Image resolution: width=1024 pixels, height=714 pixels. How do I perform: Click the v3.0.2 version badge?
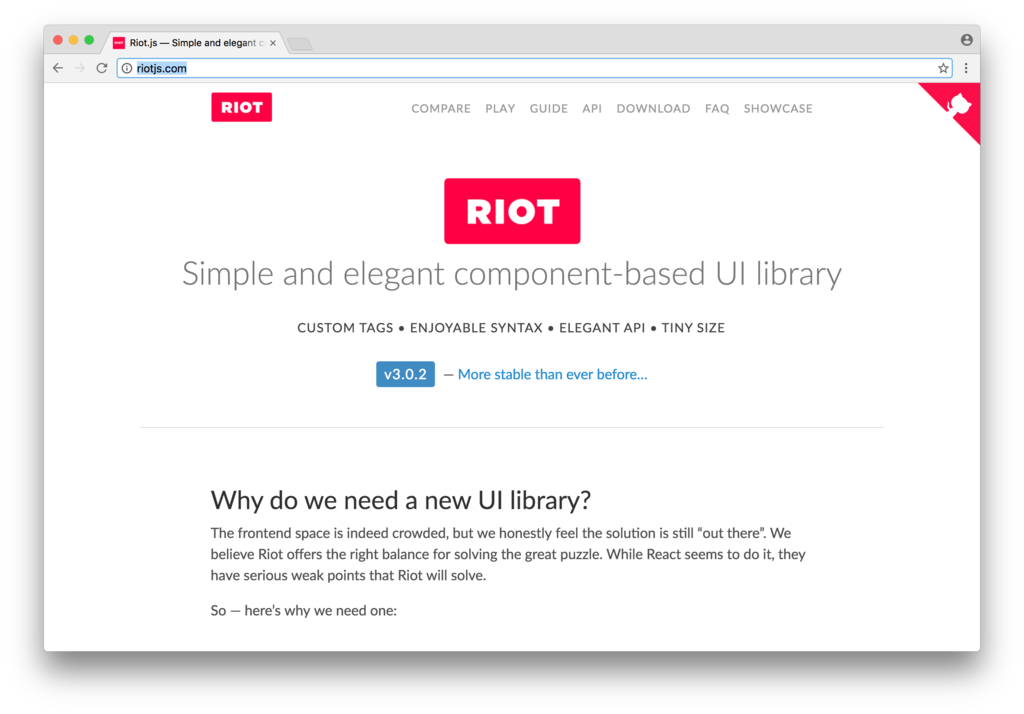pyautogui.click(x=405, y=374)
